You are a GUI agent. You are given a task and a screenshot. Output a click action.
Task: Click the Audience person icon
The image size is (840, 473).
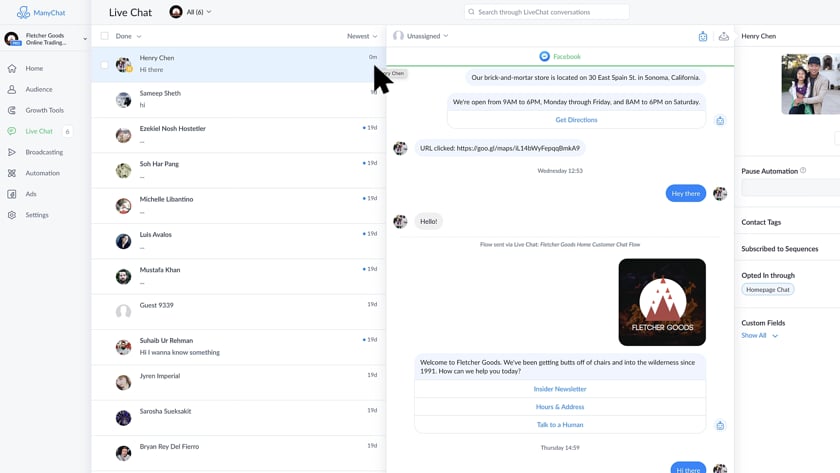(12, 89)
